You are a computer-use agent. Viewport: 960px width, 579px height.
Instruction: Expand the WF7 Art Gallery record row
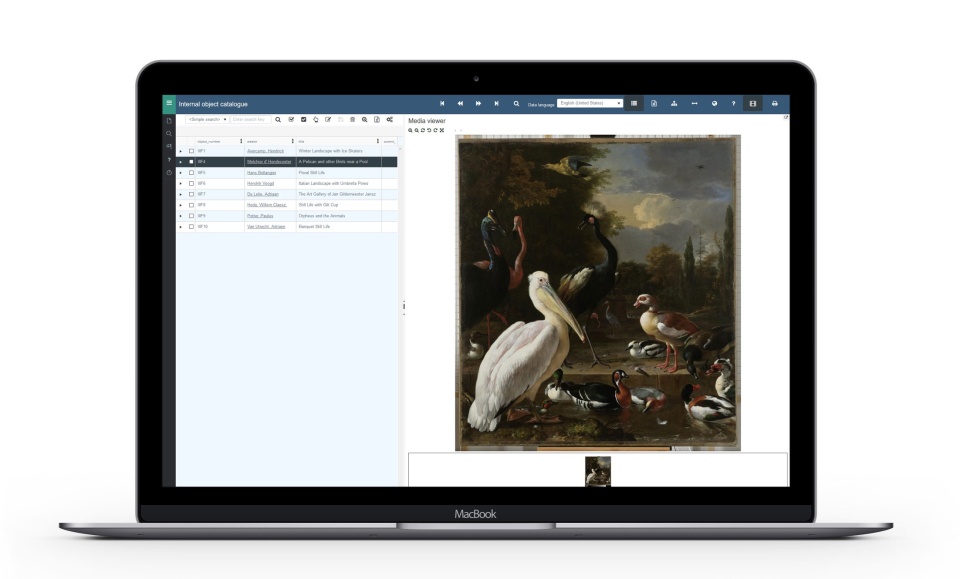coord(180,193)
